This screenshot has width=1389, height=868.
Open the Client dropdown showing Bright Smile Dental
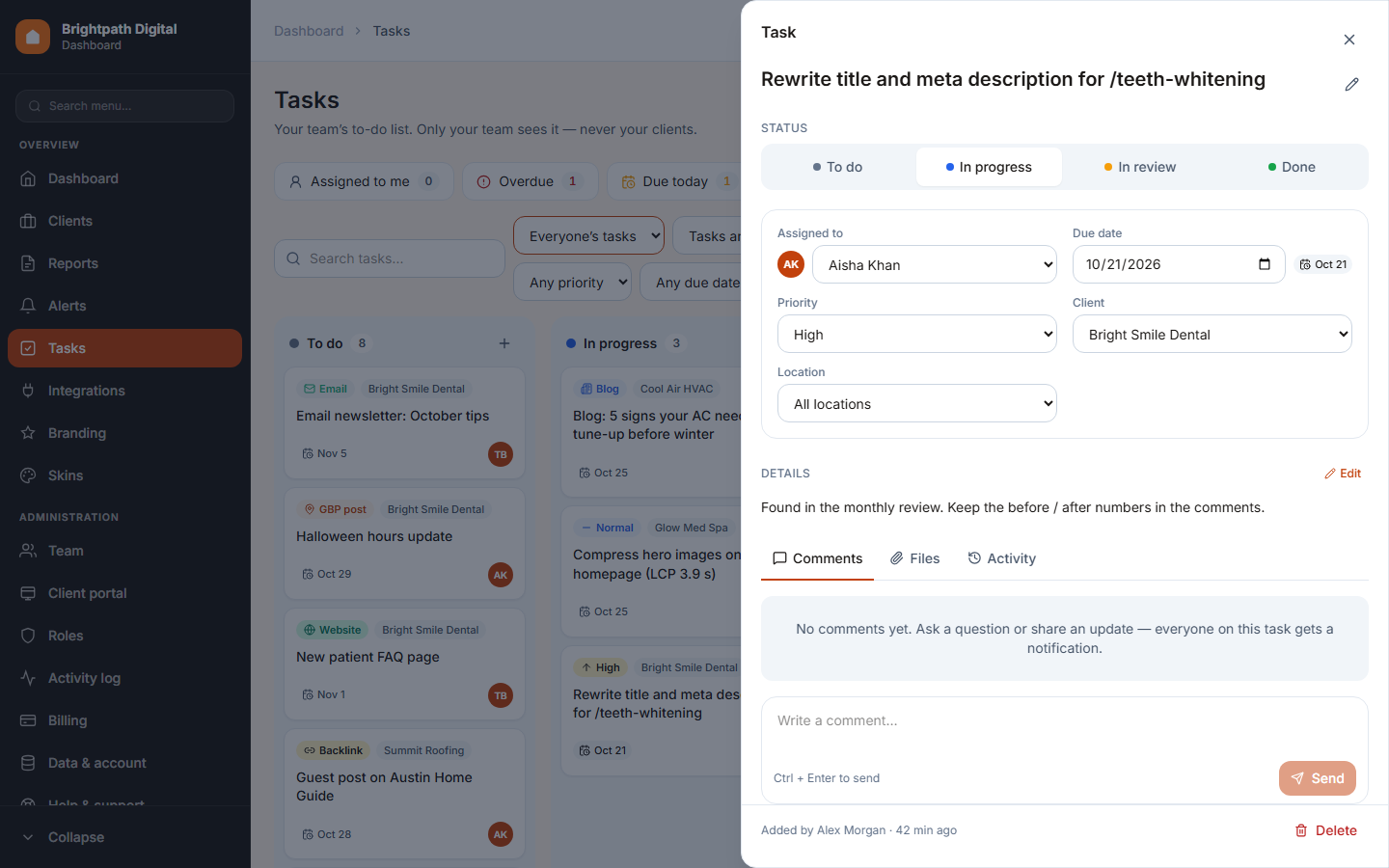1212,334
